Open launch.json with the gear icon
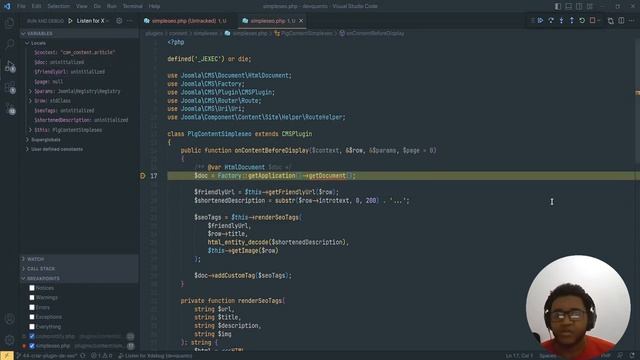640x360 pixels. (x=119, y=21)
